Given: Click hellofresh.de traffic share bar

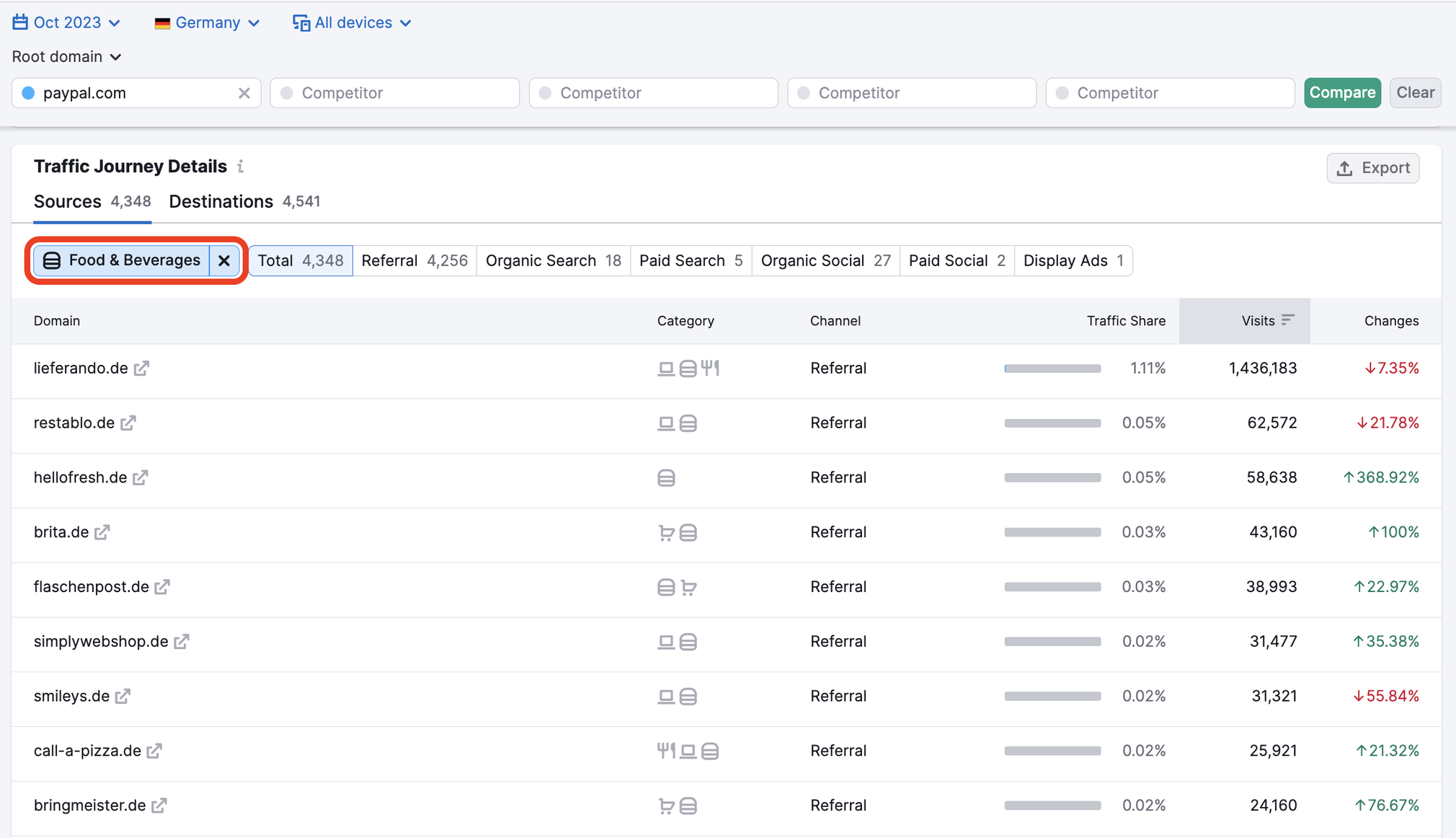Looking at the screenshot, I should (x=1052, y=477).
